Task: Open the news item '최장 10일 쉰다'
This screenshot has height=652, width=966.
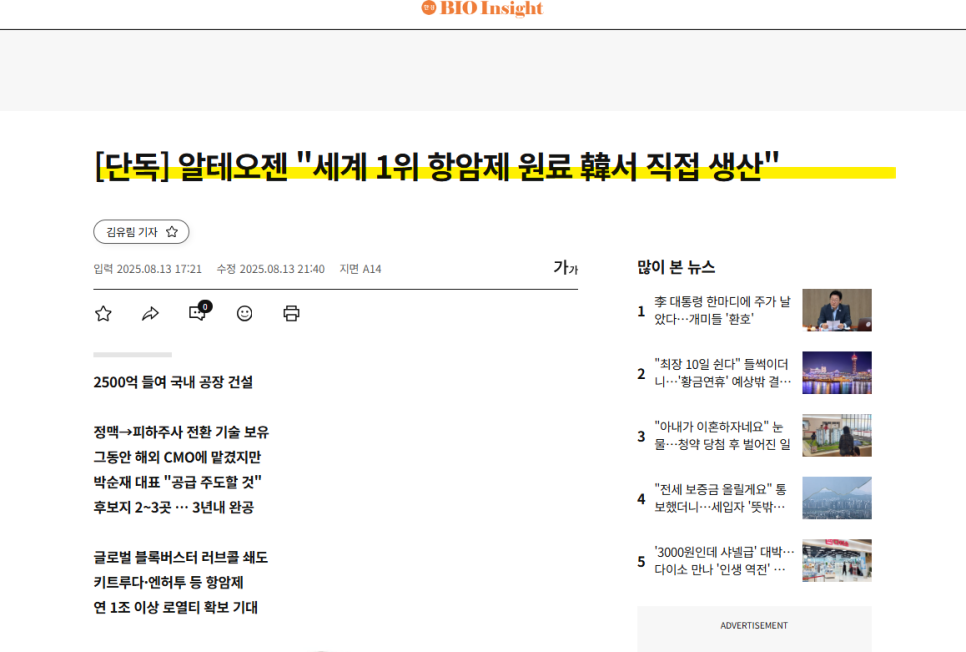Action: pyautogui.click(x=722, y=373)
